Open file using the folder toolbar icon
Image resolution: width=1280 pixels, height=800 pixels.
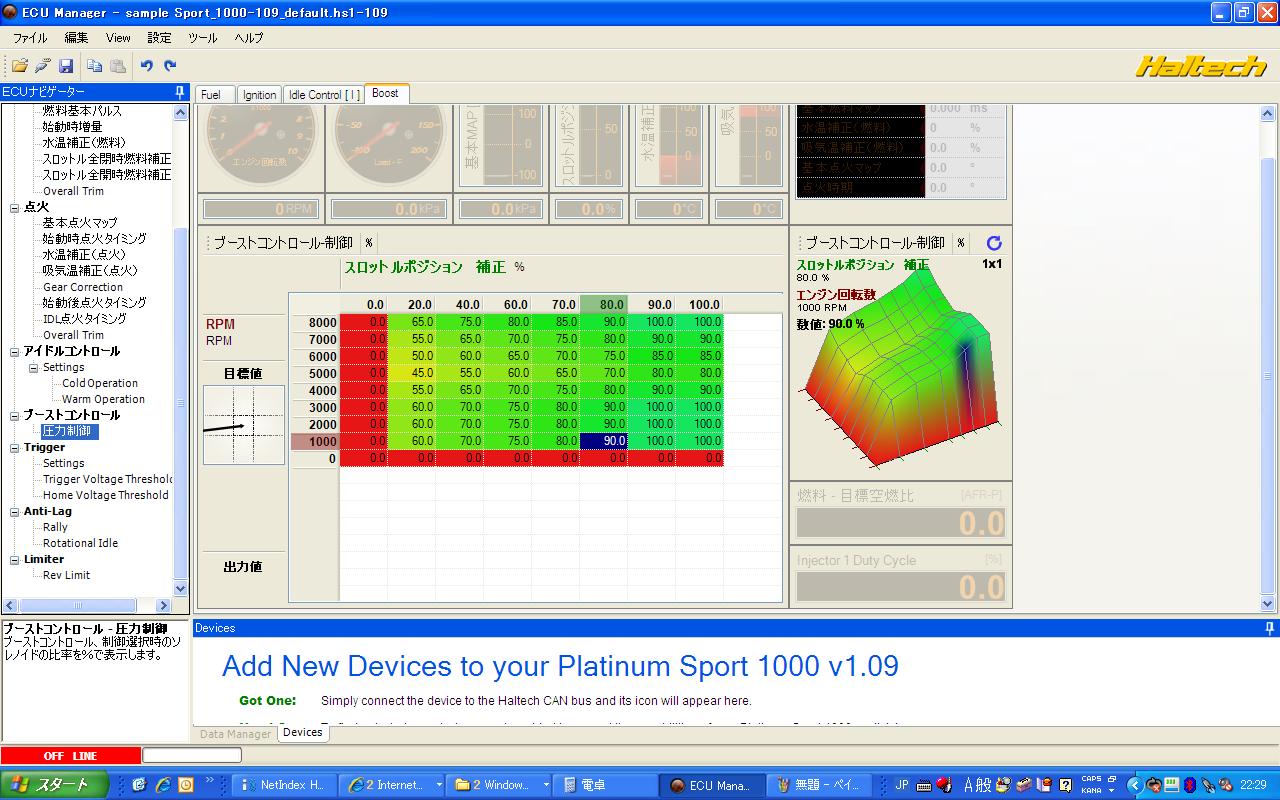tap(19, 66)
